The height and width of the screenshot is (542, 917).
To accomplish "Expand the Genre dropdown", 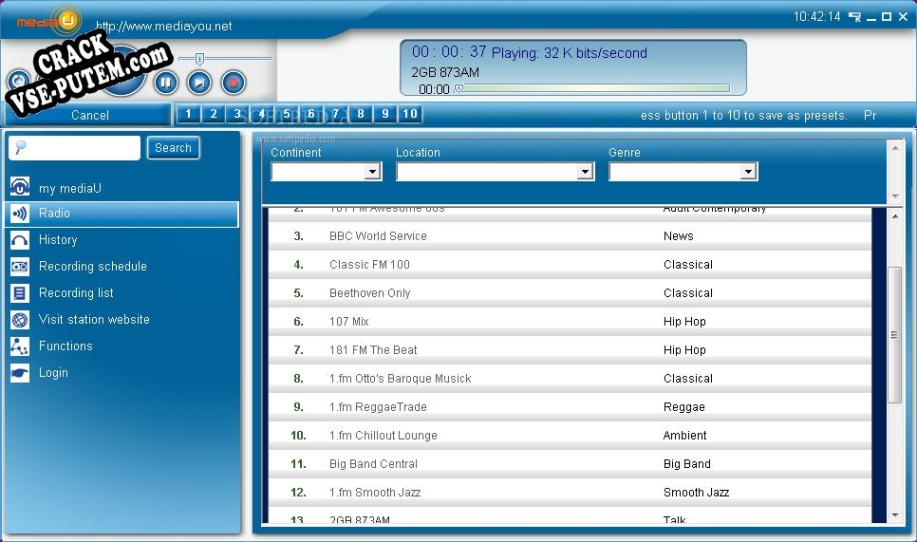I will click(748, 171).
